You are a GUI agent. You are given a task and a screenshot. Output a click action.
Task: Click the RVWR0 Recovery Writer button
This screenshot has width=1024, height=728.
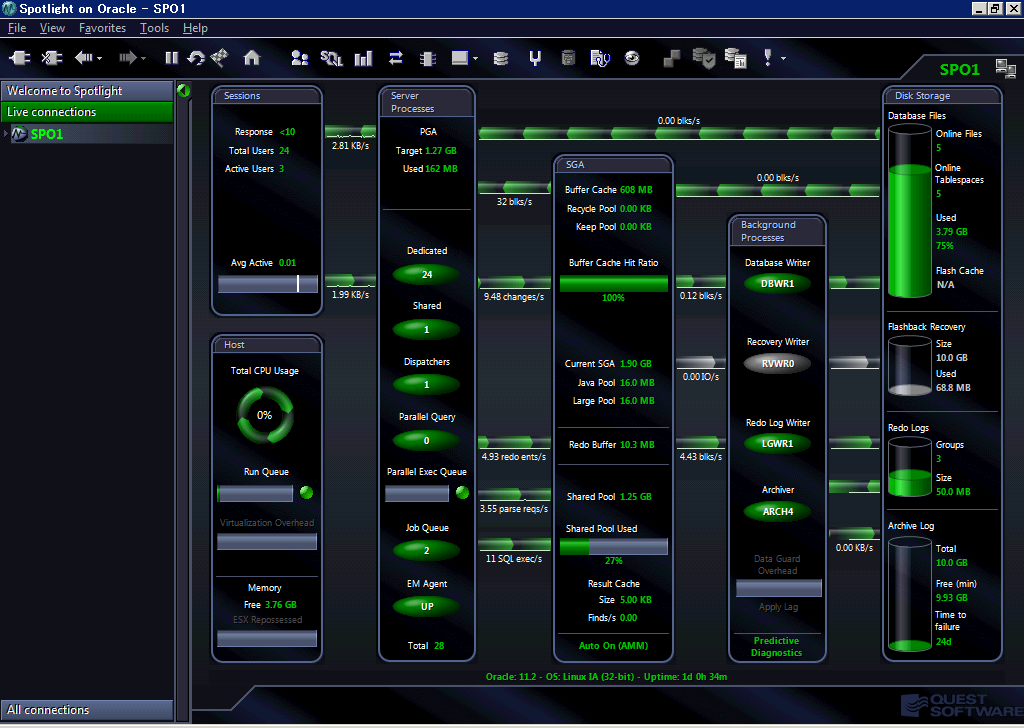777,363
